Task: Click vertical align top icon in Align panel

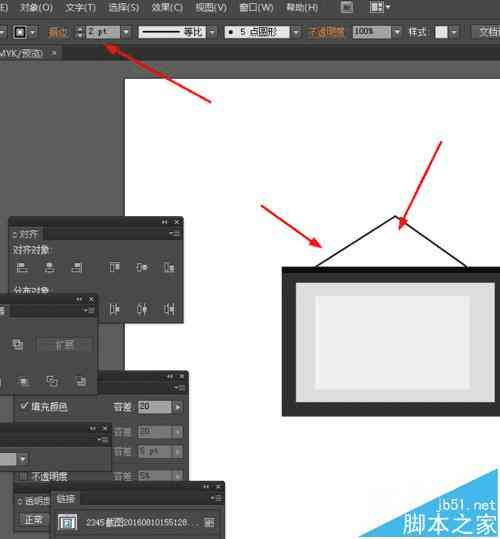Action: point(114,267)
